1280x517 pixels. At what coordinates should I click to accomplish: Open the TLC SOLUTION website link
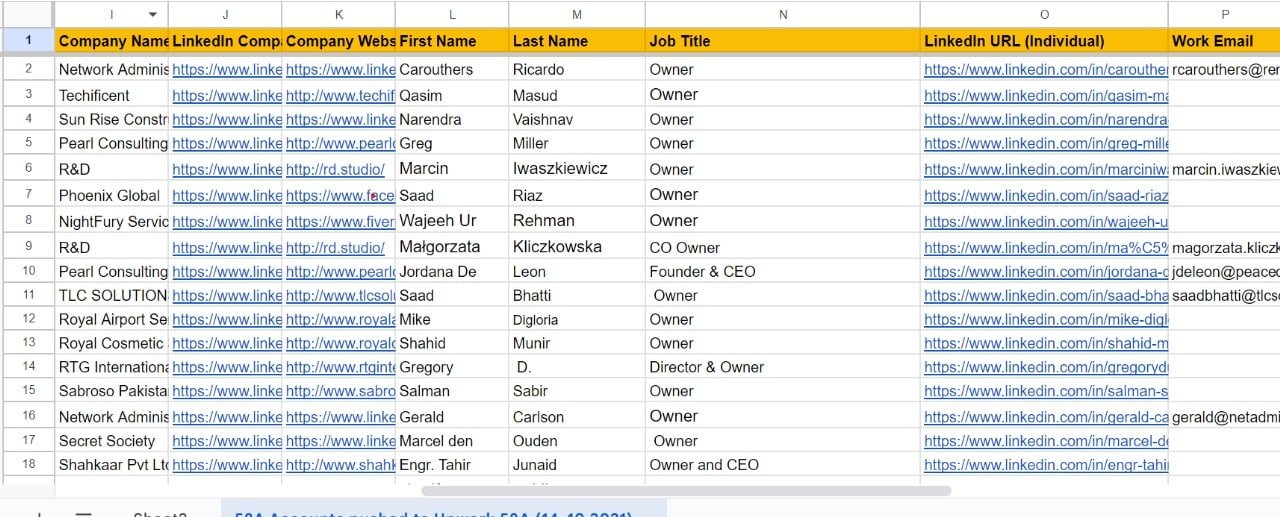(x=340, y=296)
